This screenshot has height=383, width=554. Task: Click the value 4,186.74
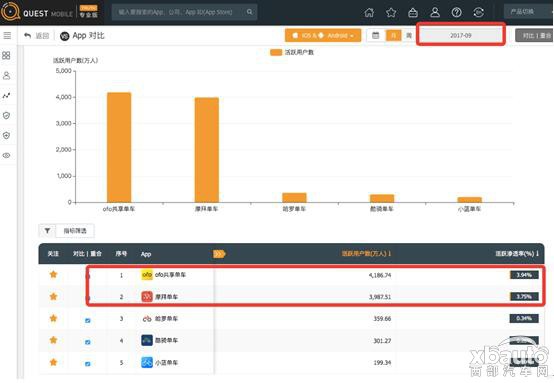(380, 275)
